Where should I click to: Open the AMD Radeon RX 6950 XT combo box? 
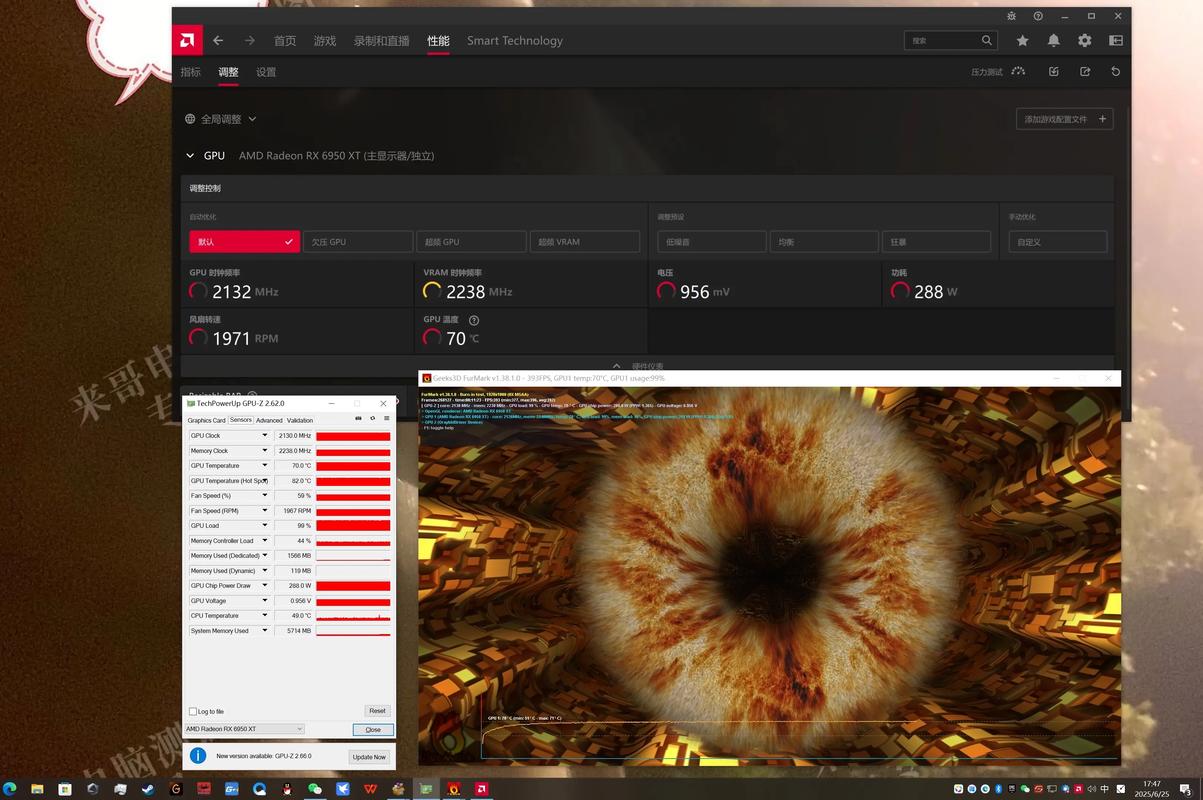coord(244,729)
